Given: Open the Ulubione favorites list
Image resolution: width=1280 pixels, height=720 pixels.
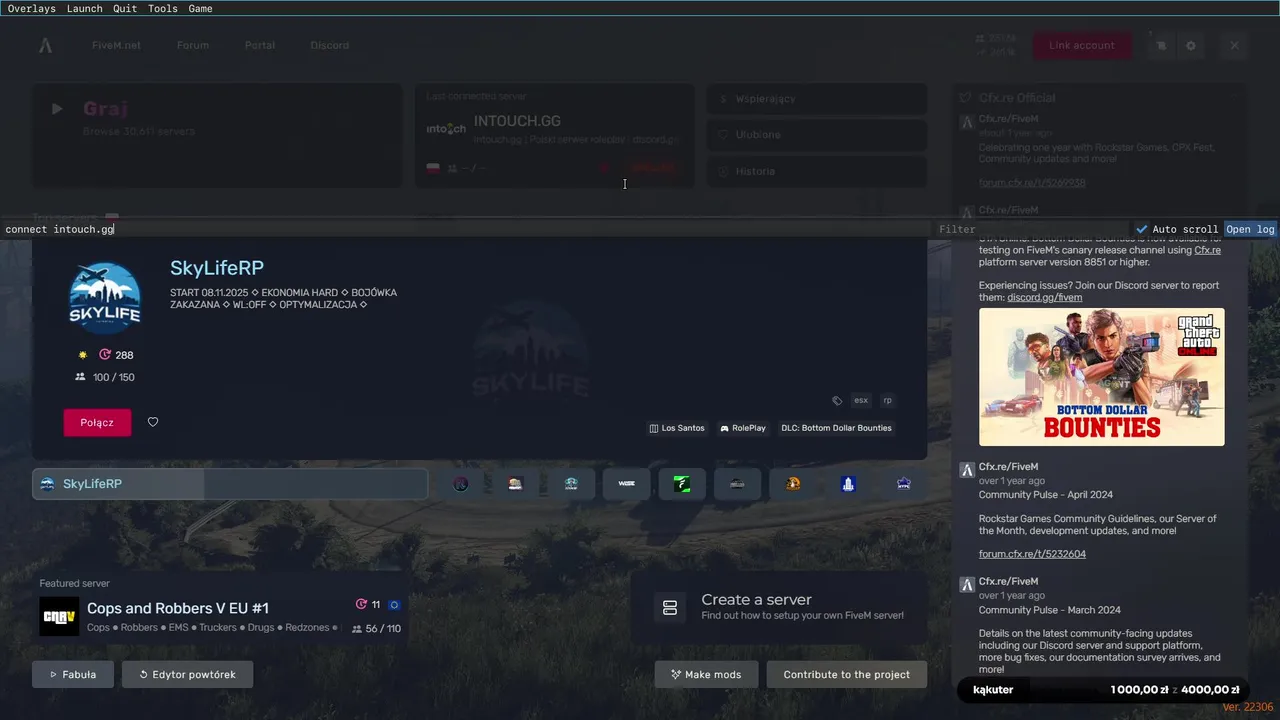Looking at the screenshot, I should (x=817, y=135).
